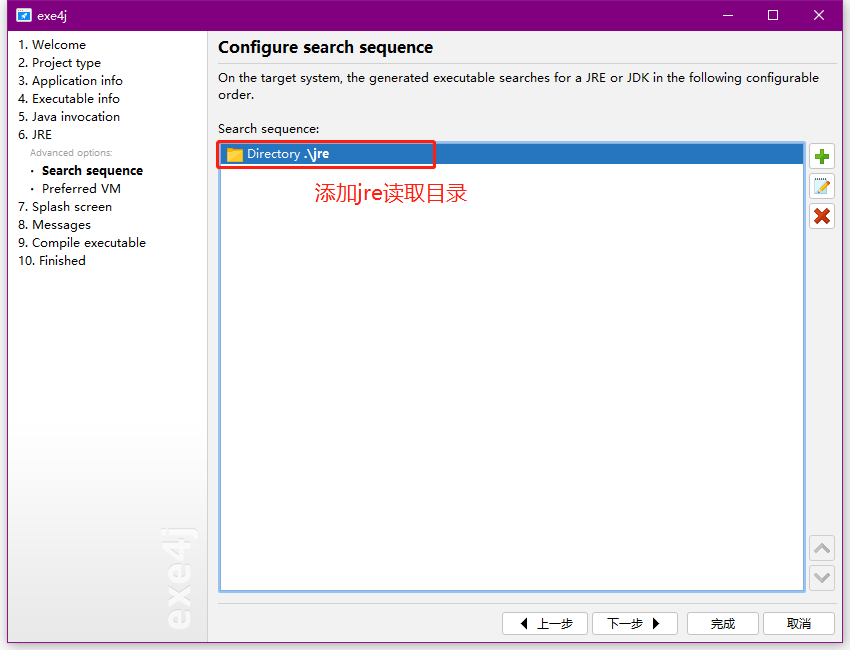Click the folder icon of Directory entry
The height and width of the screenshot is (650, 850).
234,155
